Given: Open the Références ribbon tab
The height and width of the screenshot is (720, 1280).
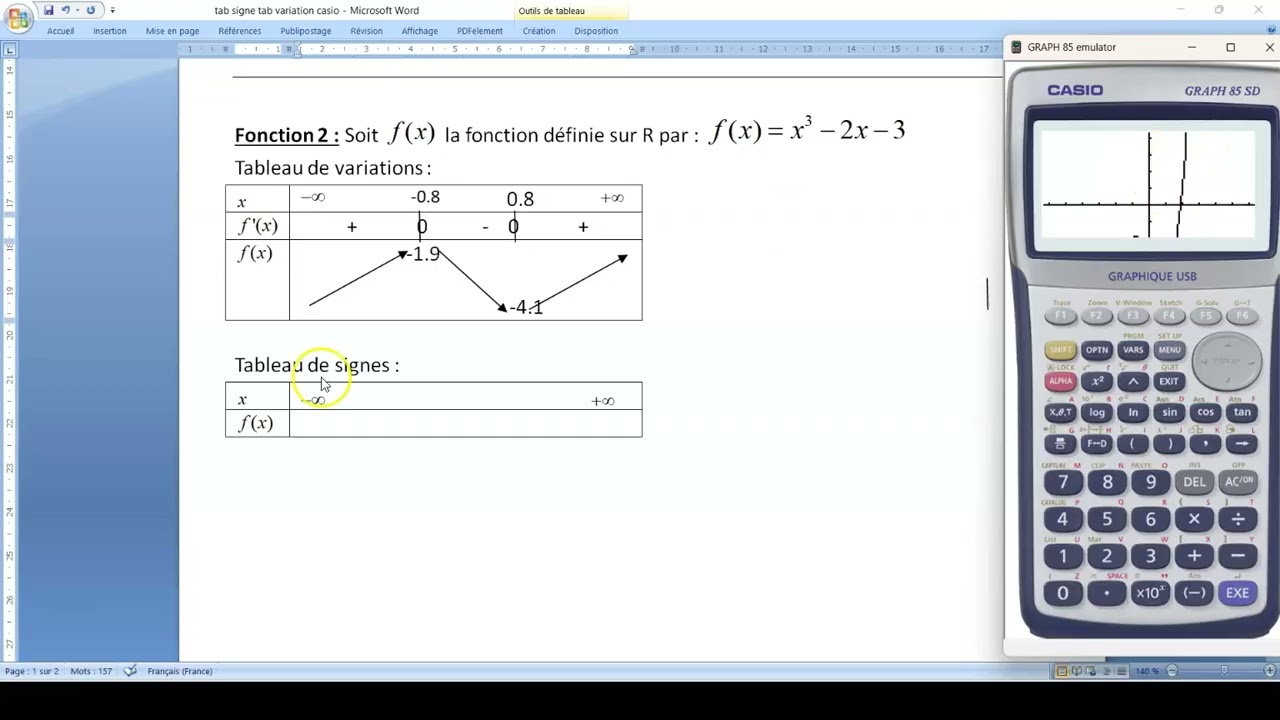Looking at the screenshot, I should coord(240,31).
